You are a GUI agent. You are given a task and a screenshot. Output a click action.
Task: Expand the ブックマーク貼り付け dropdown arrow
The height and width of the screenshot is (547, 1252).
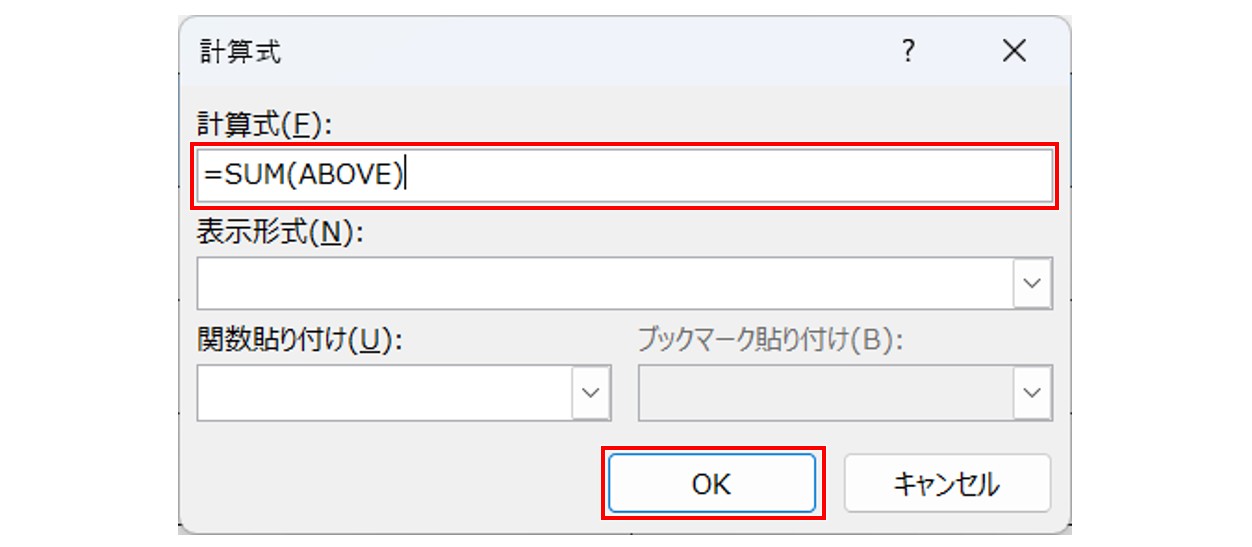pos(1032,392)
